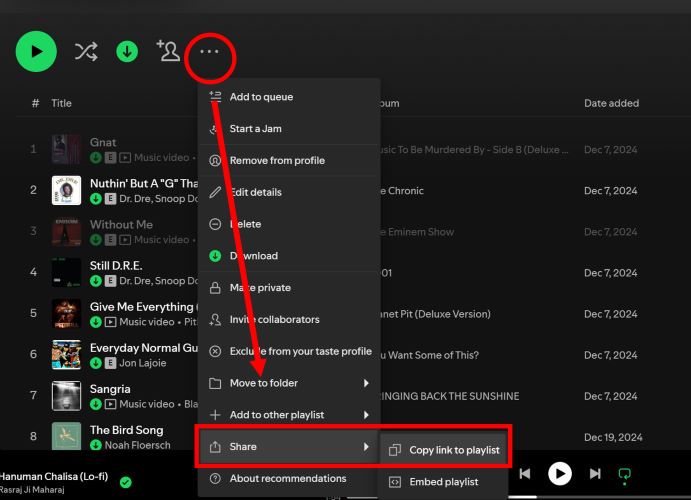Expand the Share submenu
The height and width of the screenshot is (500, 691).
coord(289,447)
